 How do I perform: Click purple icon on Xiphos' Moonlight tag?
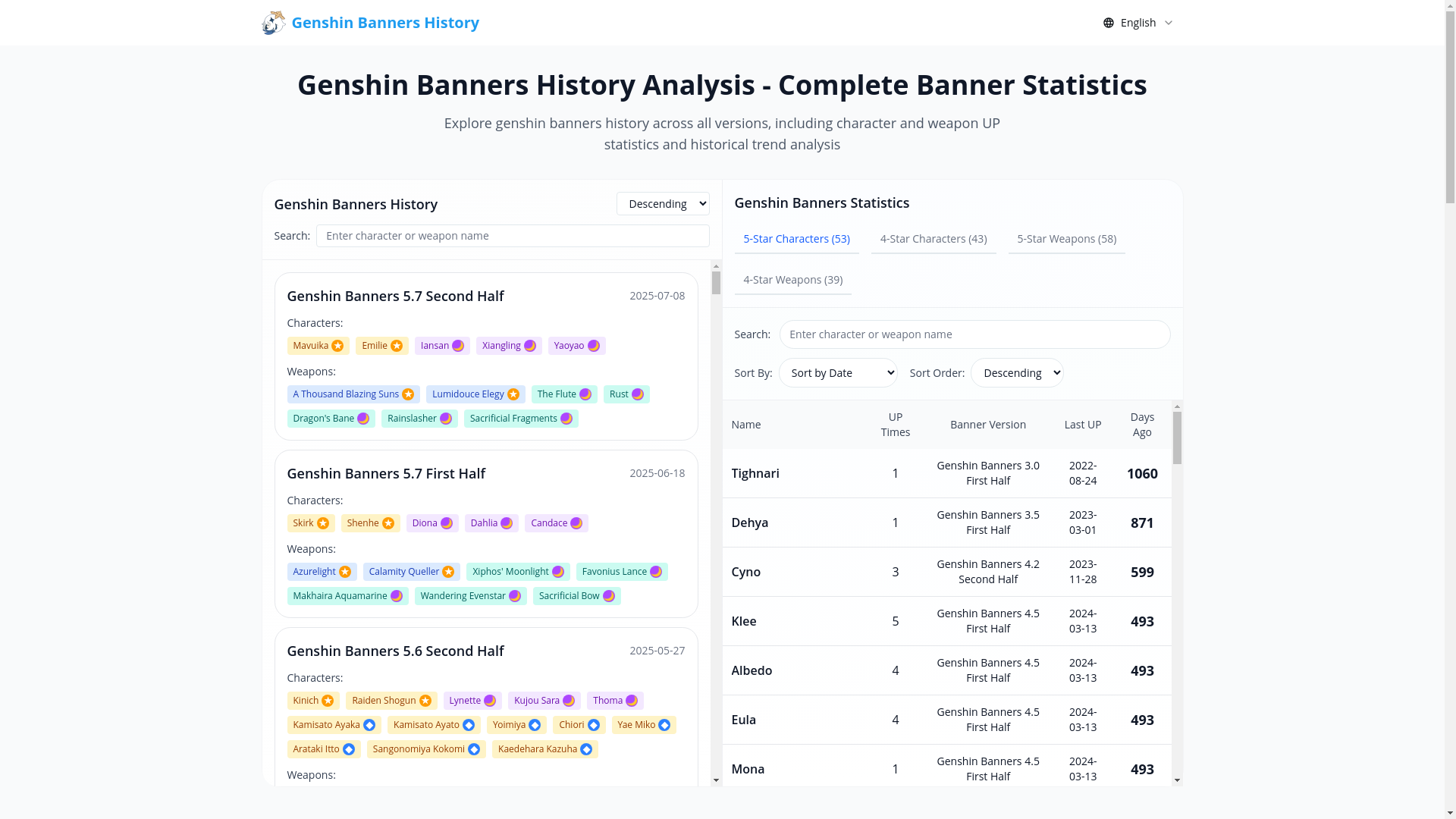tap(558, 572)
